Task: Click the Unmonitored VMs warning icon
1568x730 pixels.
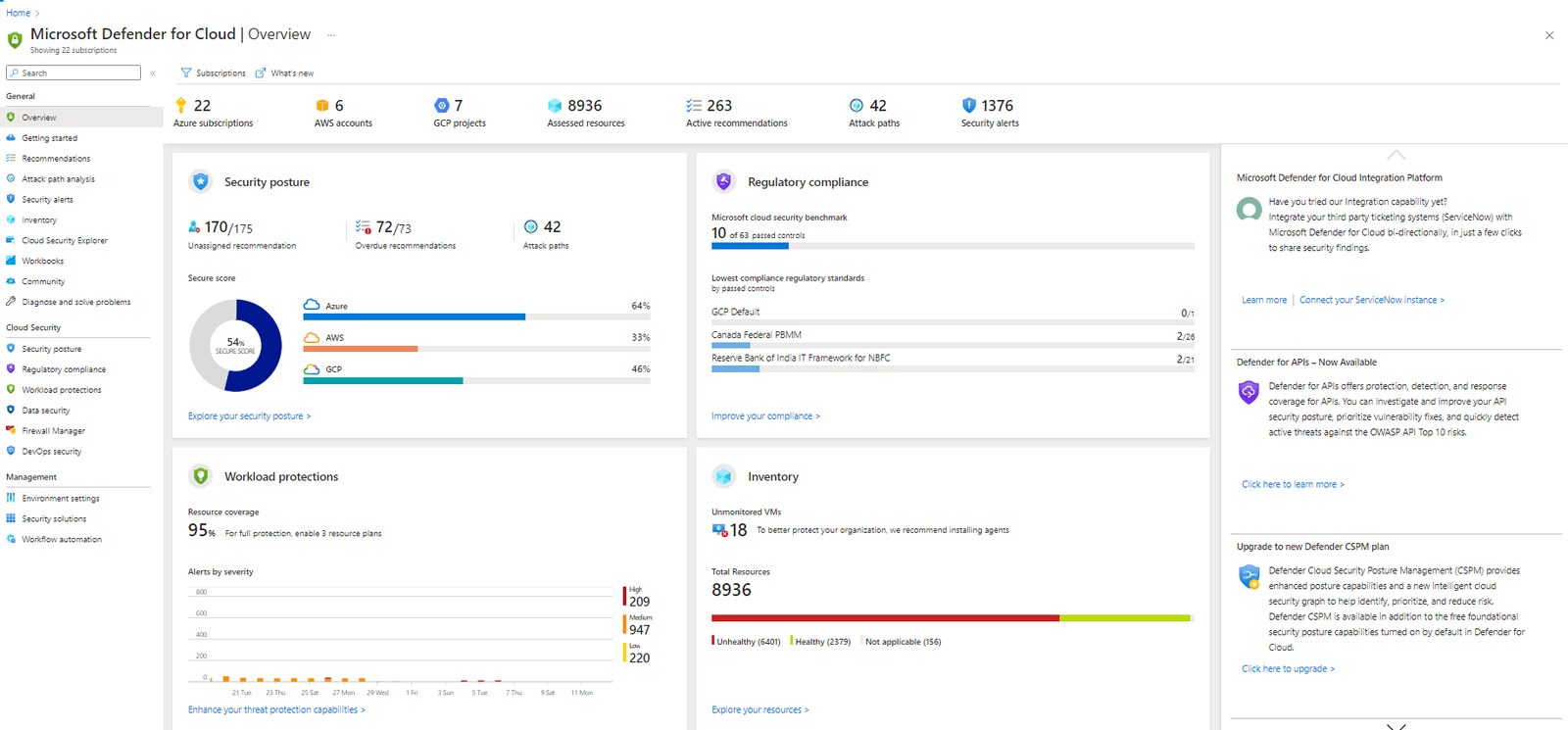Action: coord(719,530)
